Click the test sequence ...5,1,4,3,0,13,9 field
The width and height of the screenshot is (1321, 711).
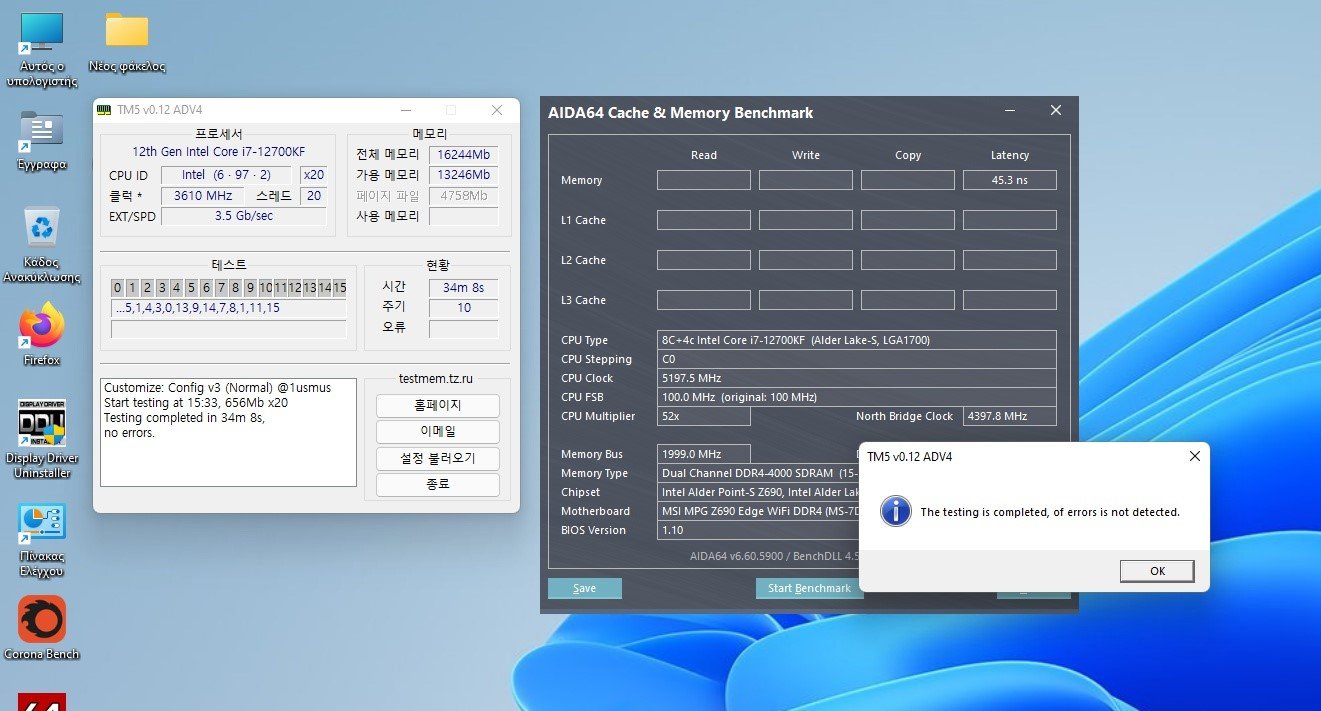229,308
